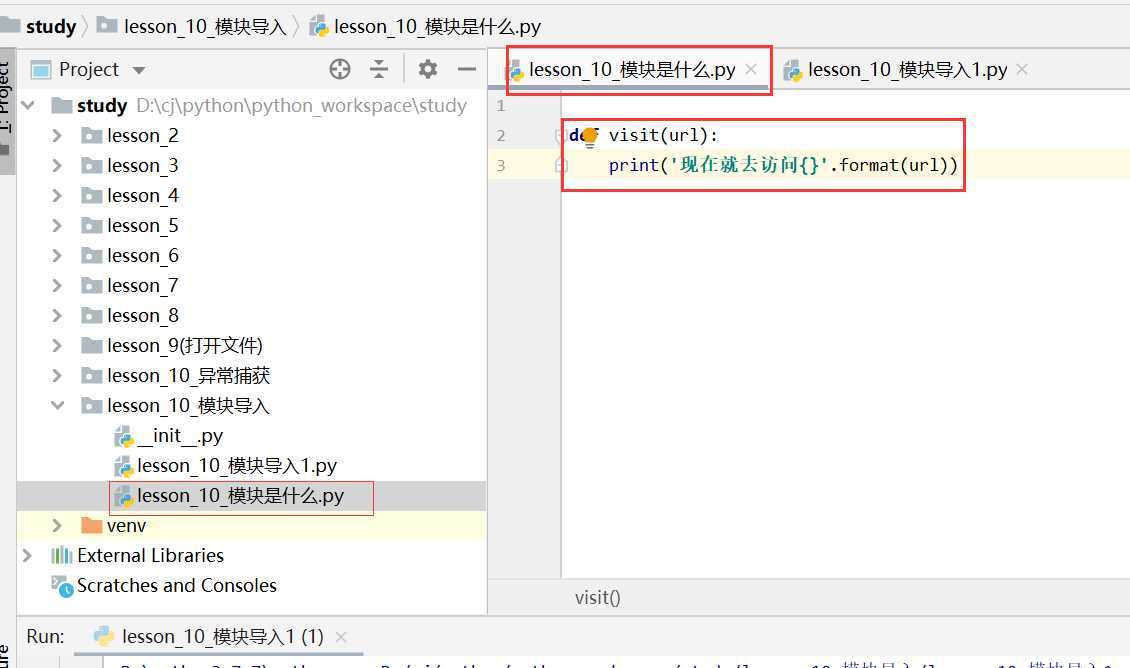
Task: Click the visit() breadcrumb below editor
Action: 597,597
